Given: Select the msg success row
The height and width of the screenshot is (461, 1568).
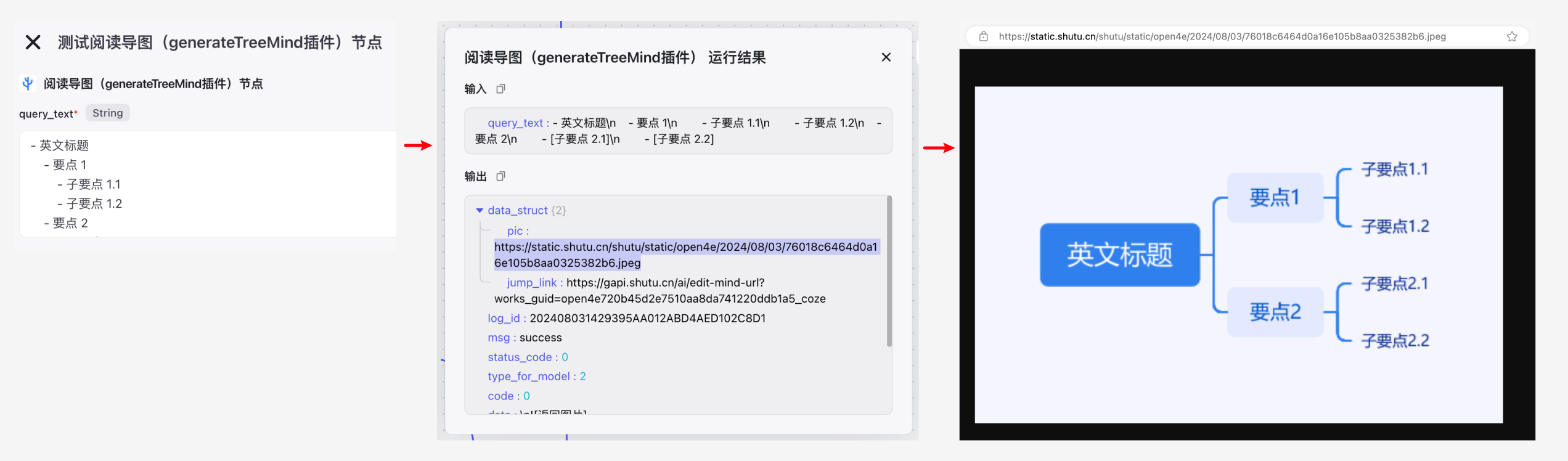Looking at the screenshot, I should click(x=525, y=338).
